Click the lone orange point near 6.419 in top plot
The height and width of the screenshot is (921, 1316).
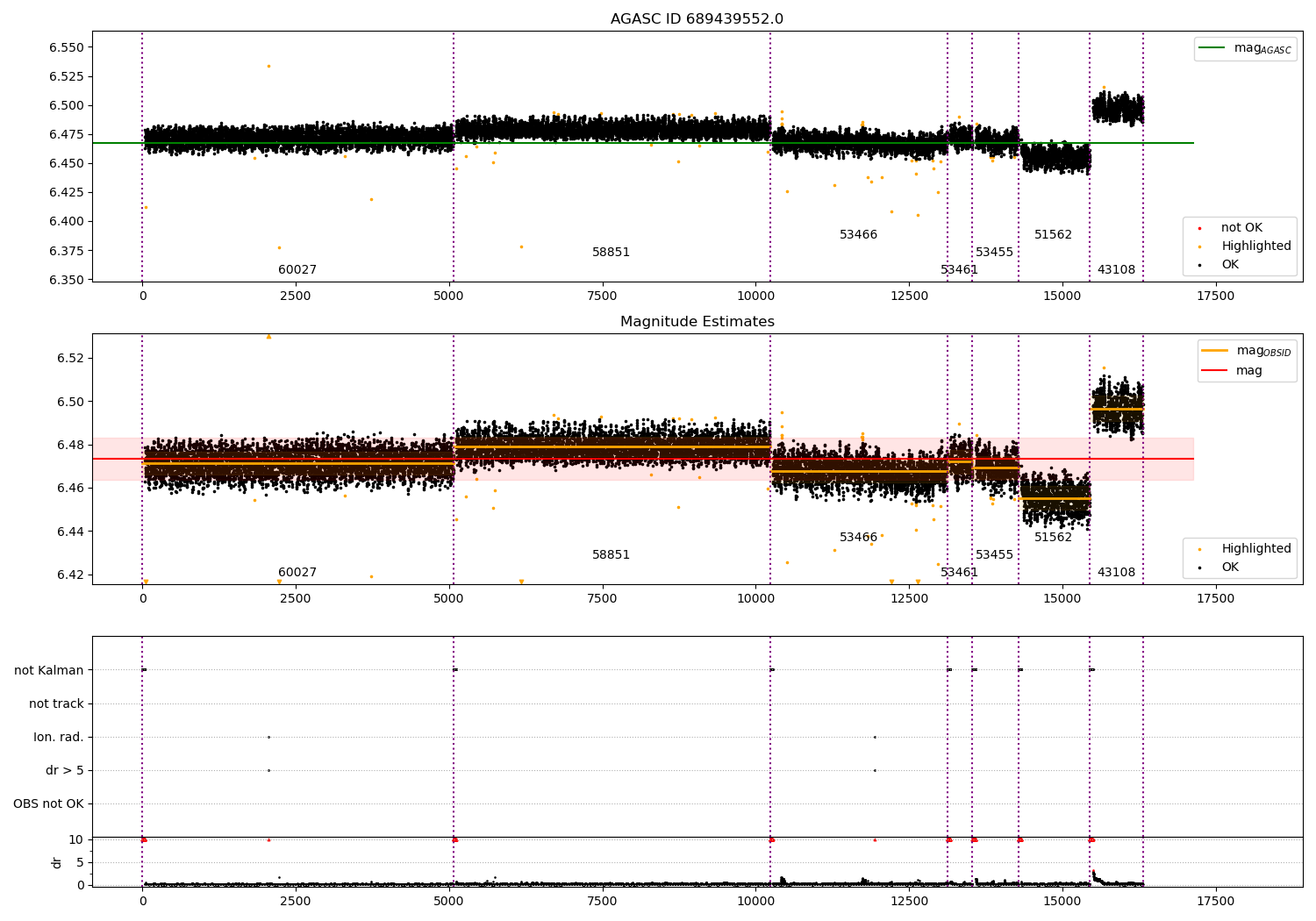[x=371, y=200]
